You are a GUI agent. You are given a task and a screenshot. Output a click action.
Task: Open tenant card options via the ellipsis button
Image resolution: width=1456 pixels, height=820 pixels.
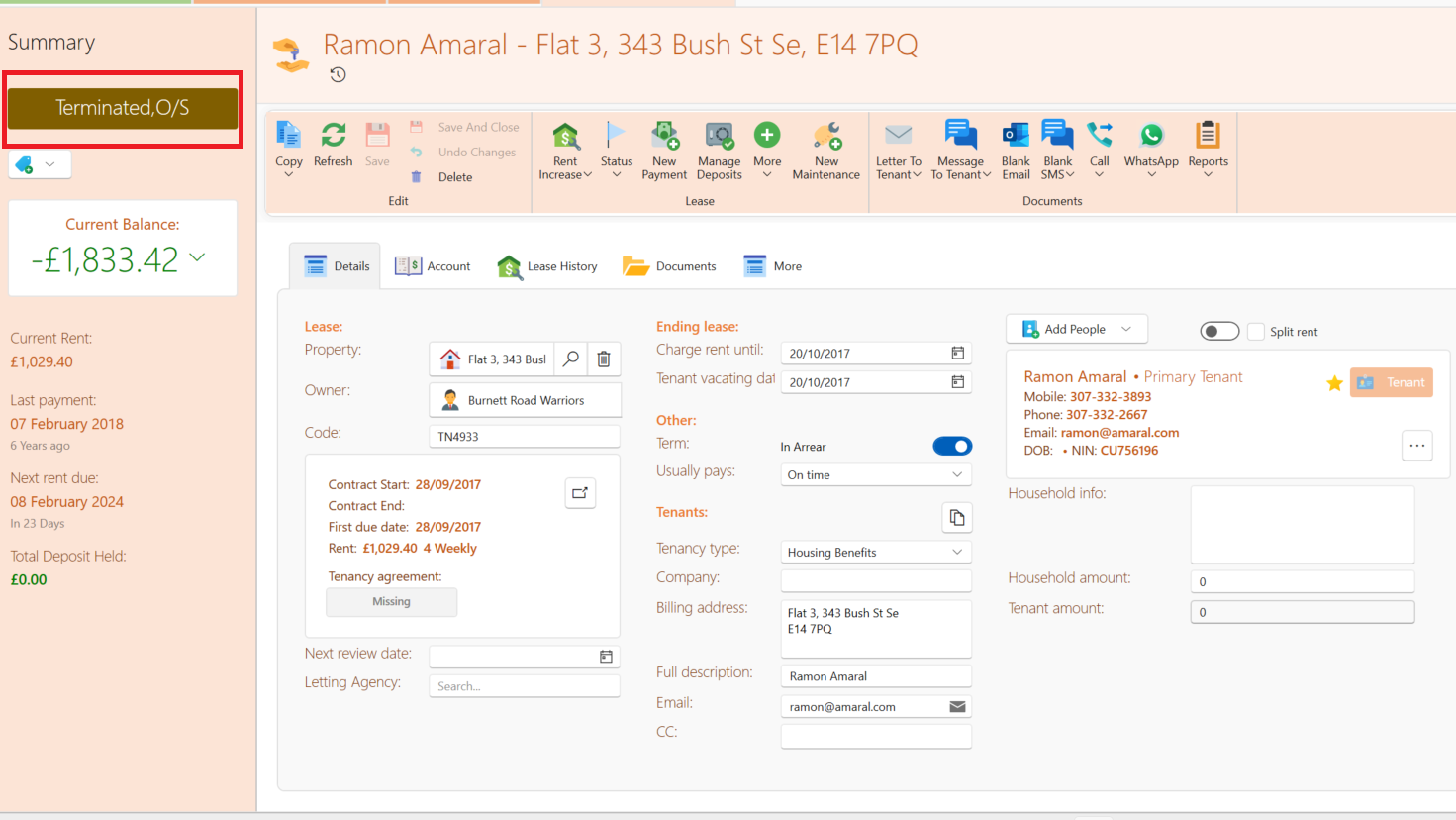point(1417,446)
